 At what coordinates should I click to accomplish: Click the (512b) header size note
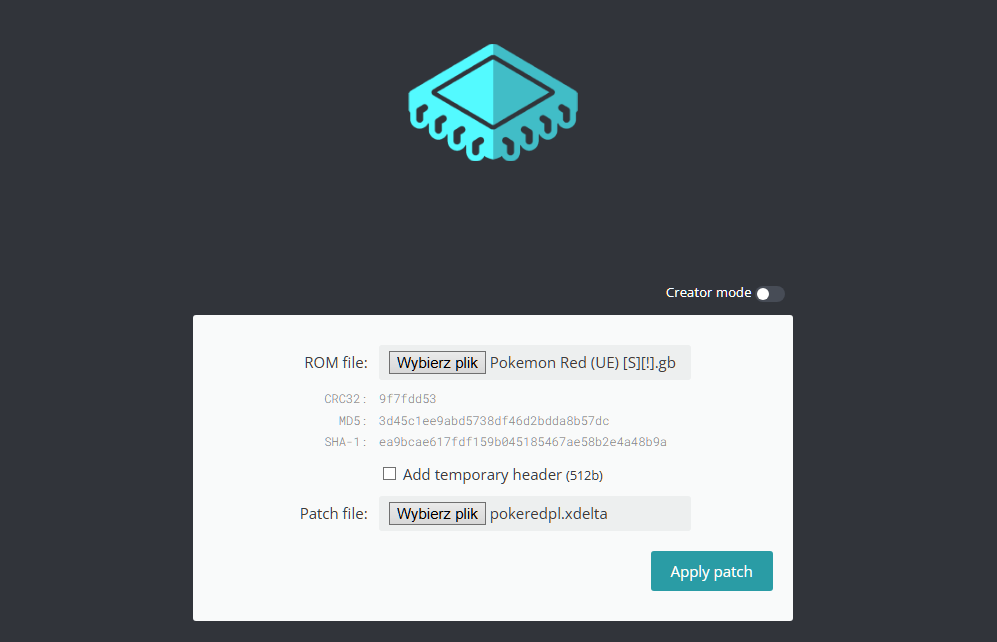(x=584, y=475)
